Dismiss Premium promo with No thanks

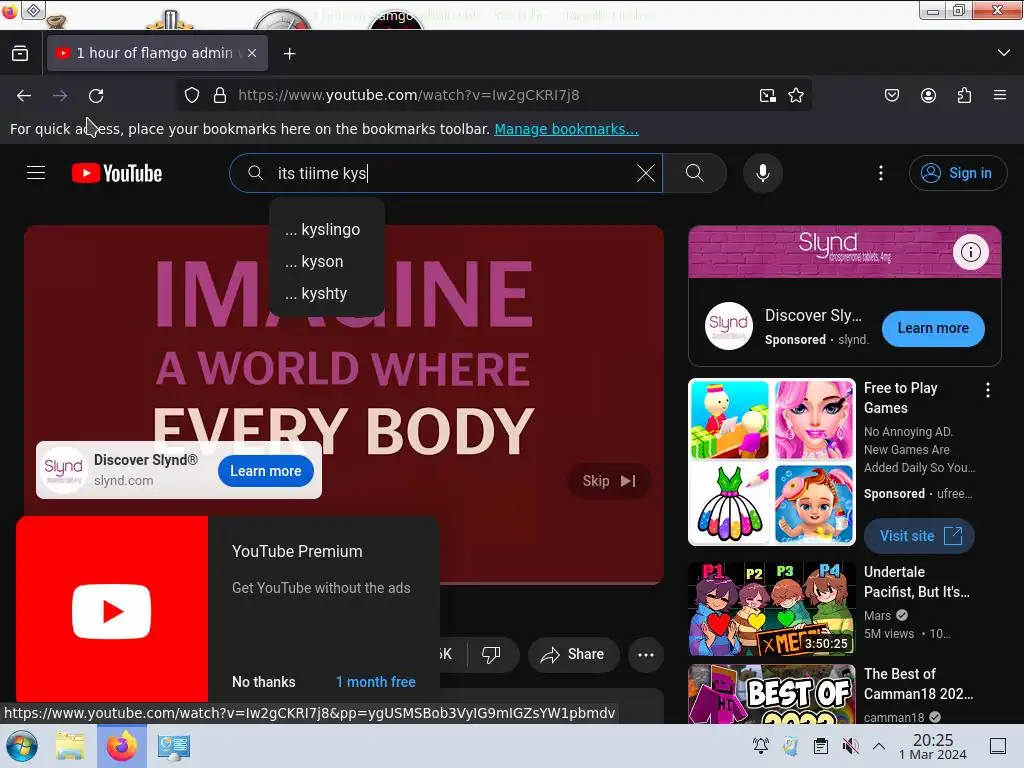[264, 682]
